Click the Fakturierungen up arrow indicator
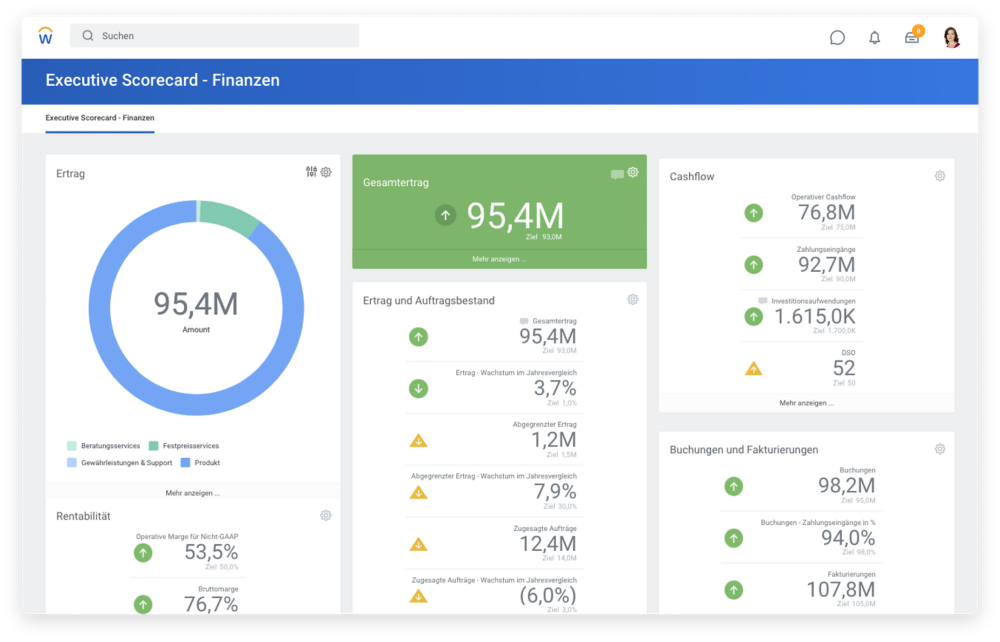The height and width of the screenshot is (642, 1000). 734,590
